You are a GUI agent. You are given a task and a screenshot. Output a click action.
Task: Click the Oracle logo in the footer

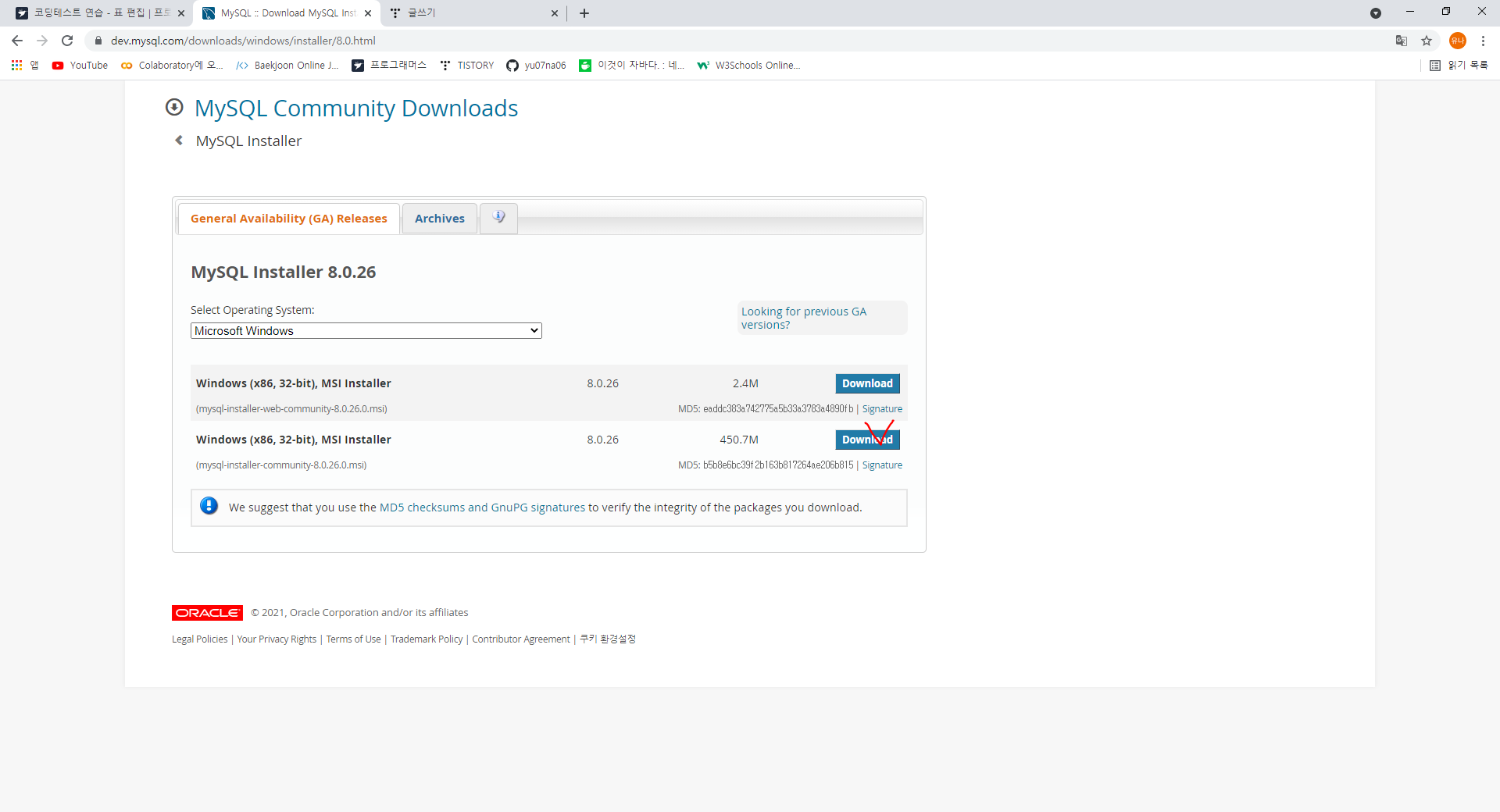point(207,613)
